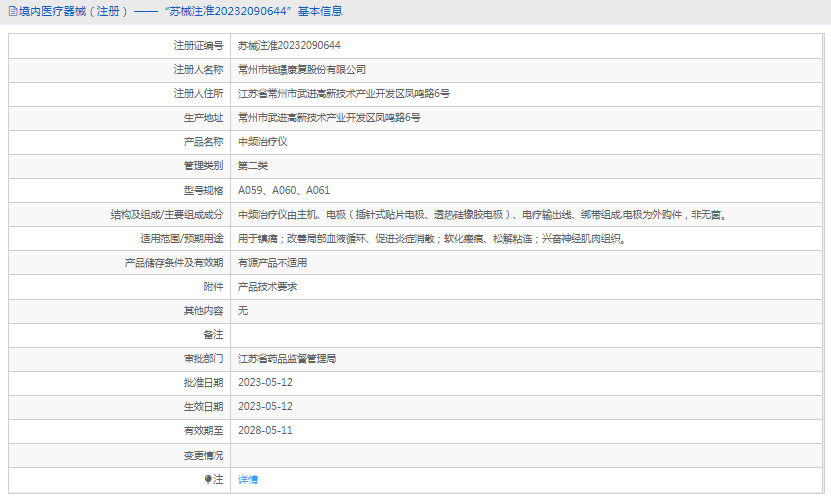Screen dimensions: 831x499
Task: Select model spec A059、A060、A061
Action: click(x=284, y=190)
